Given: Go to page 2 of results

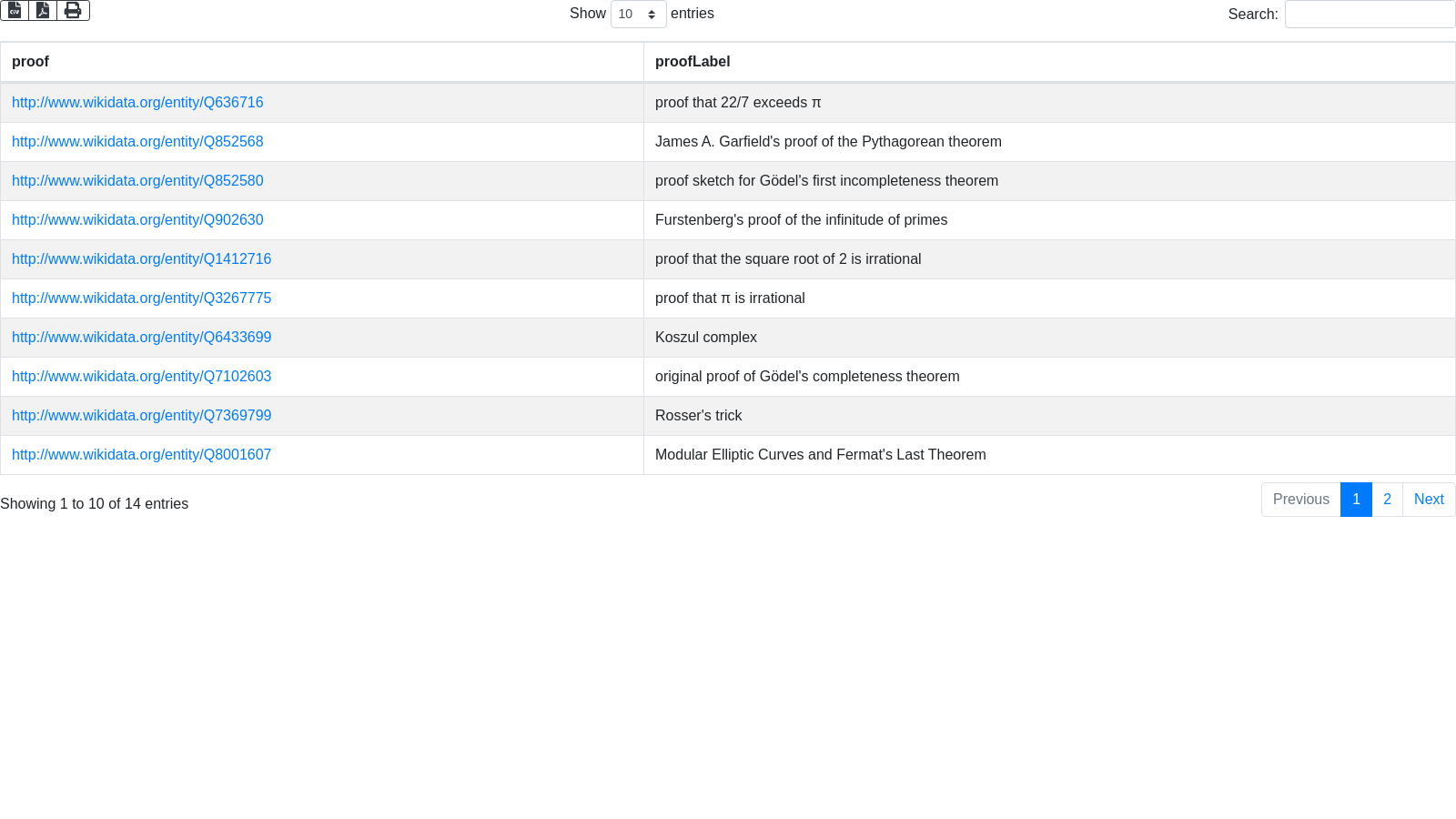Looking at the screenshot, I should point(1387,500).
